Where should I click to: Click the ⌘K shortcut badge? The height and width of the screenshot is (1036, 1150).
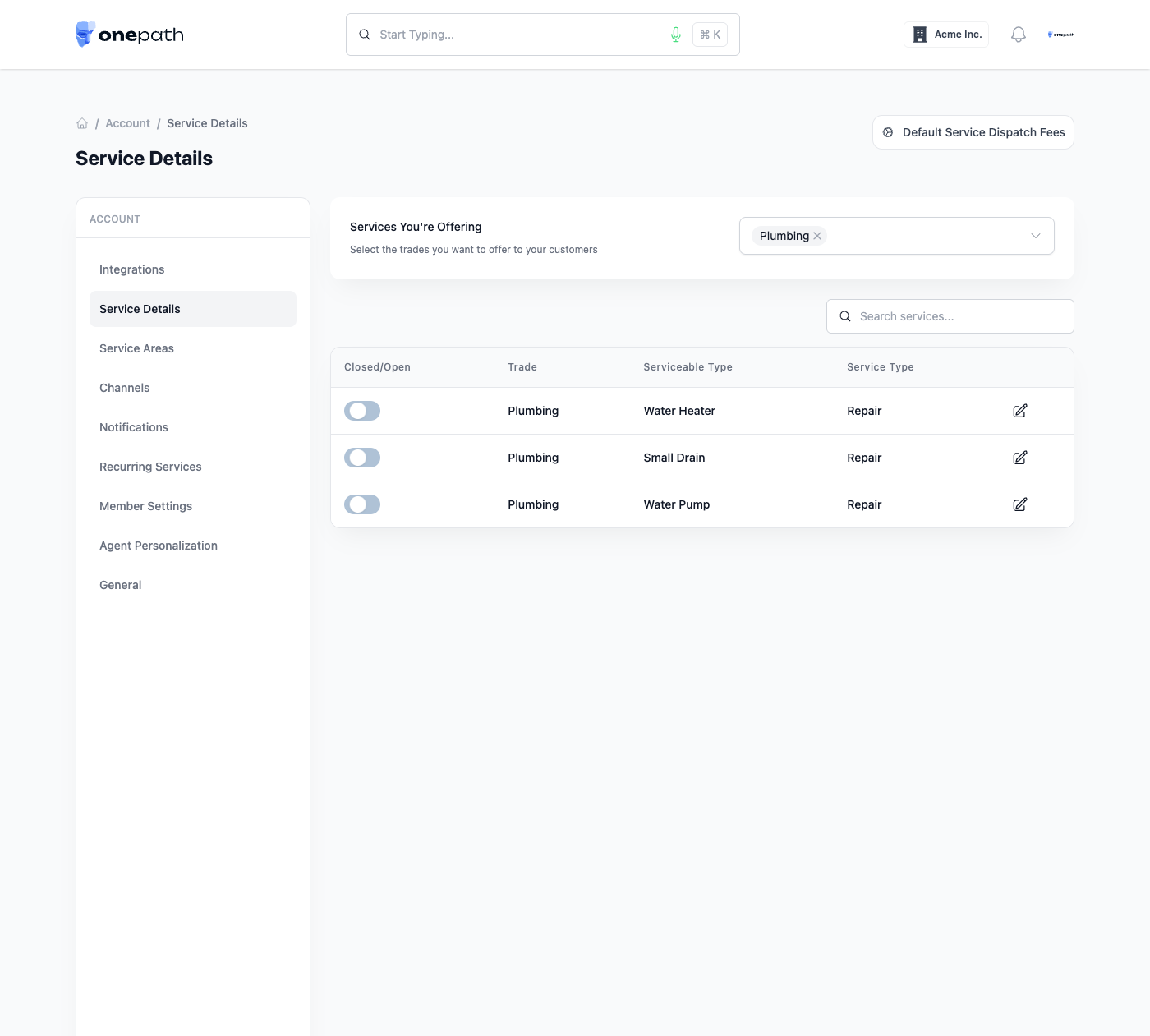coord(710,35)
